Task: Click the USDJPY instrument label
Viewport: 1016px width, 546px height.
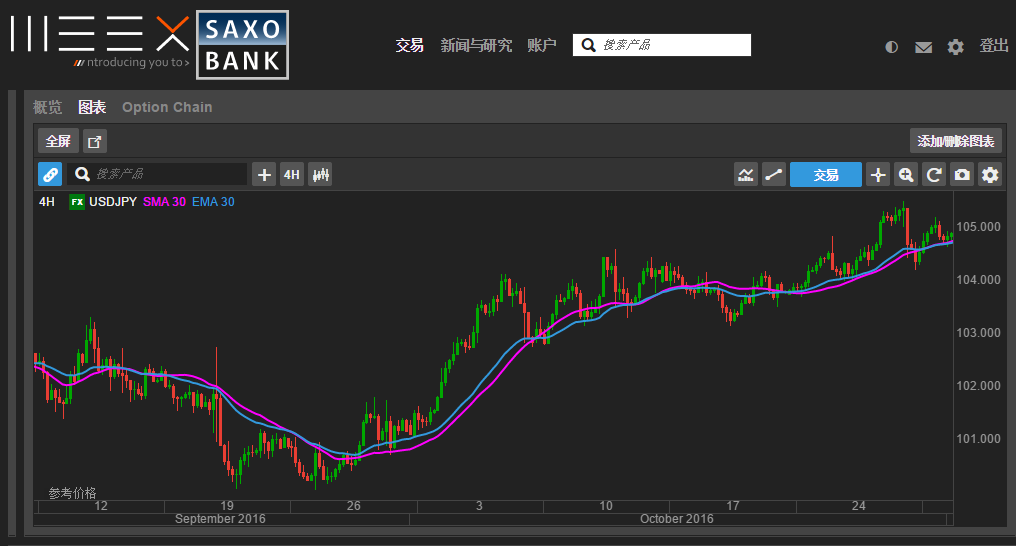Action: coord(113,201)
